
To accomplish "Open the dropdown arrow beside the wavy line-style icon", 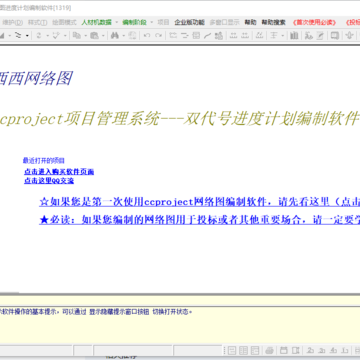I will (27, 35).
